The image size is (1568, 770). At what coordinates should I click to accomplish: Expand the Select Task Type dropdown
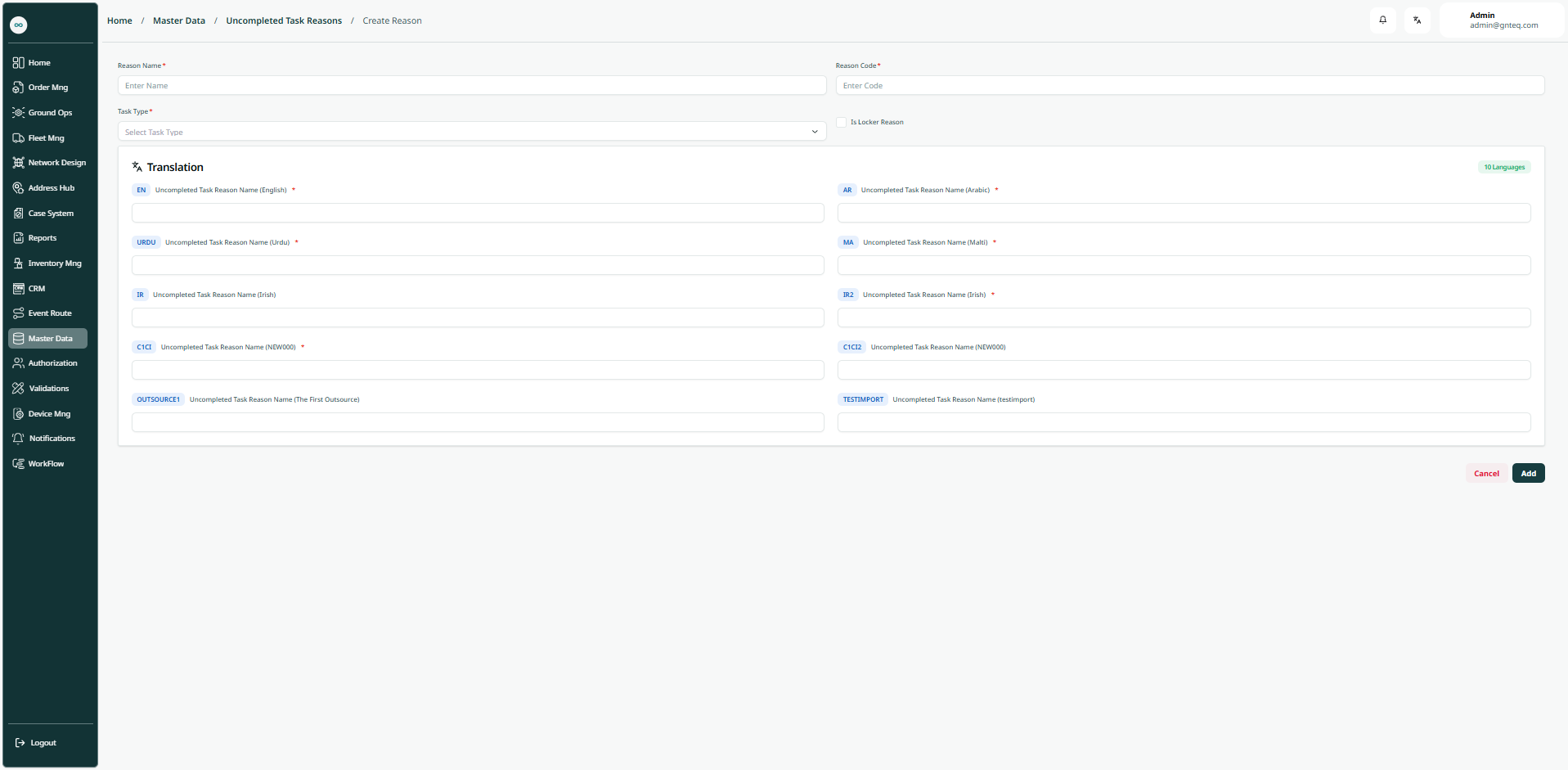[471, 132]
